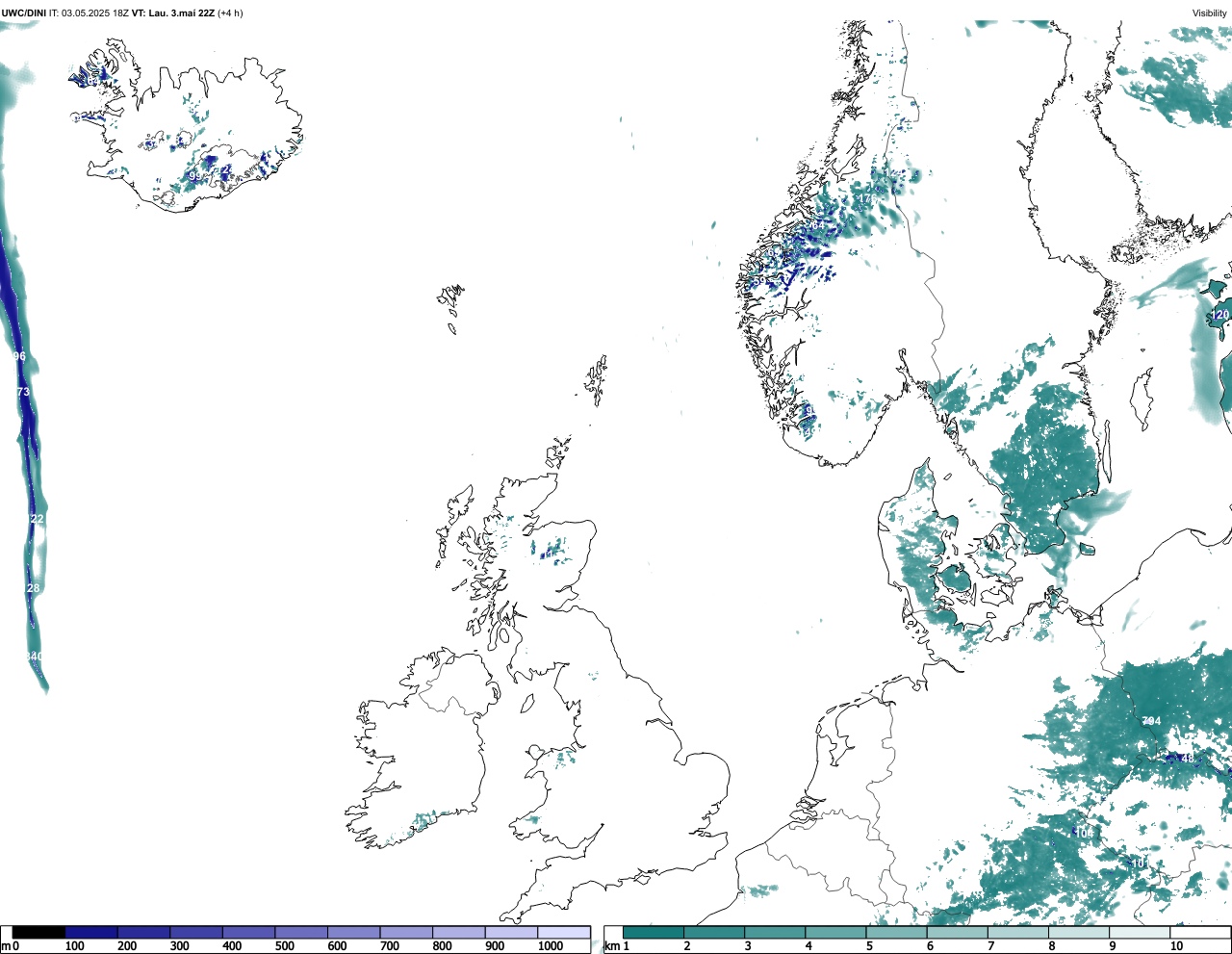Click the 'IT: 03.05.2025 18Z' initial time text
The height and width of the screenshot is (954, 1232).
(x=90, y=13)
